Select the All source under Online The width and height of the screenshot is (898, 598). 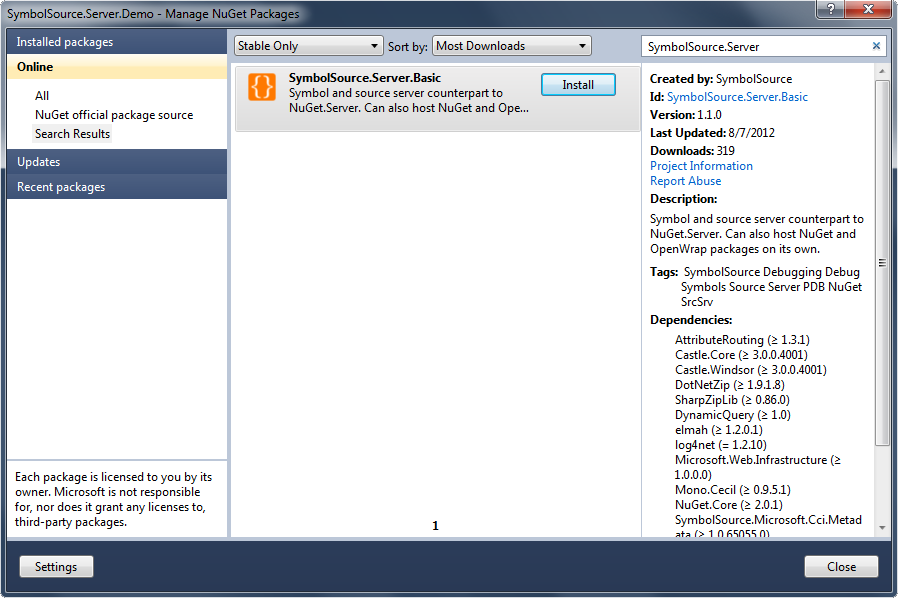[42, 96]
